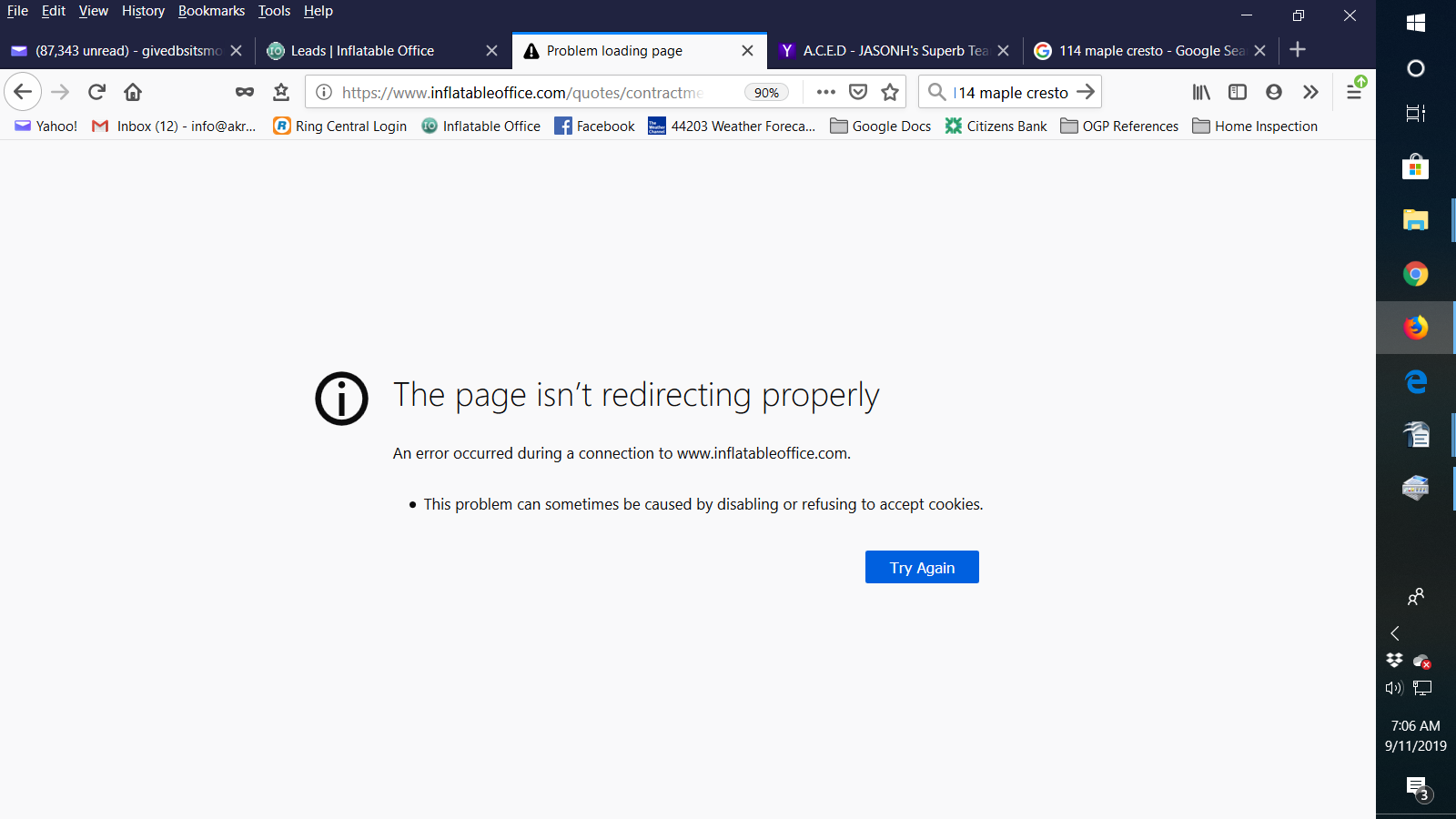The height and width of the screenshot is (819, 1456).
Task: Click the search box containing 114 maple cresto
Action: pyautogui.click(x=1010, y=93)
